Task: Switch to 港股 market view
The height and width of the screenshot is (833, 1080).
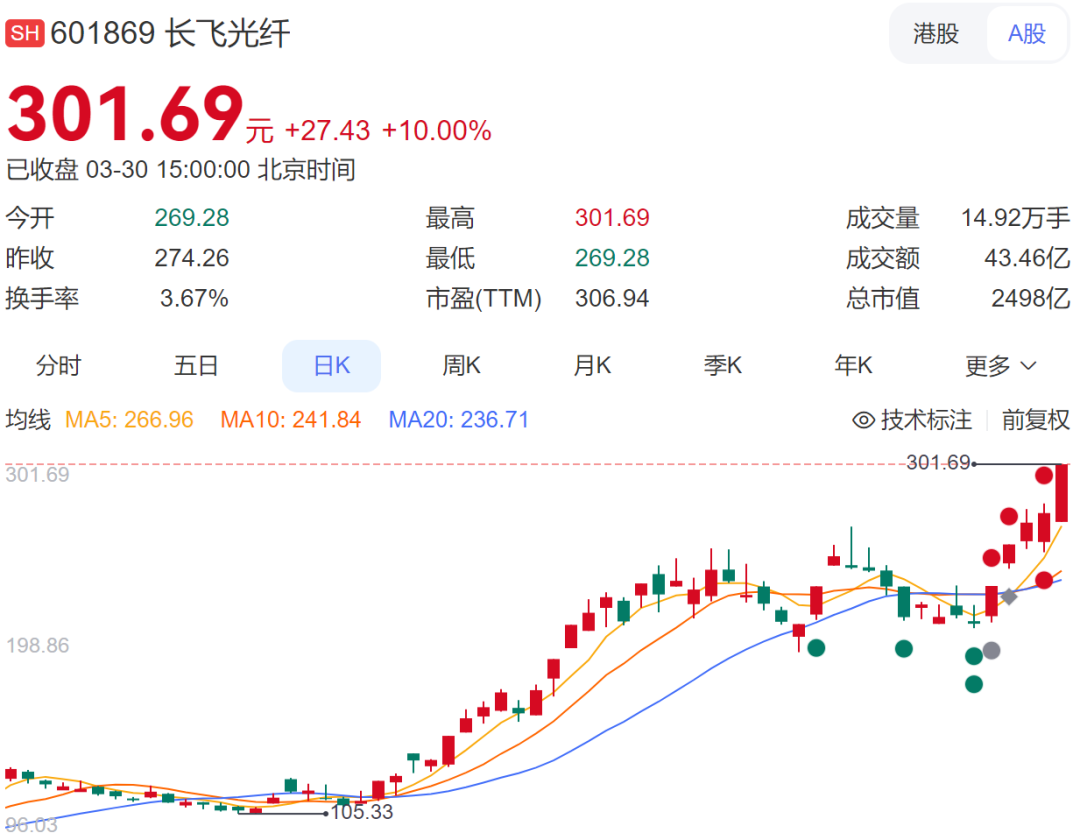Action: coord(936,34)
